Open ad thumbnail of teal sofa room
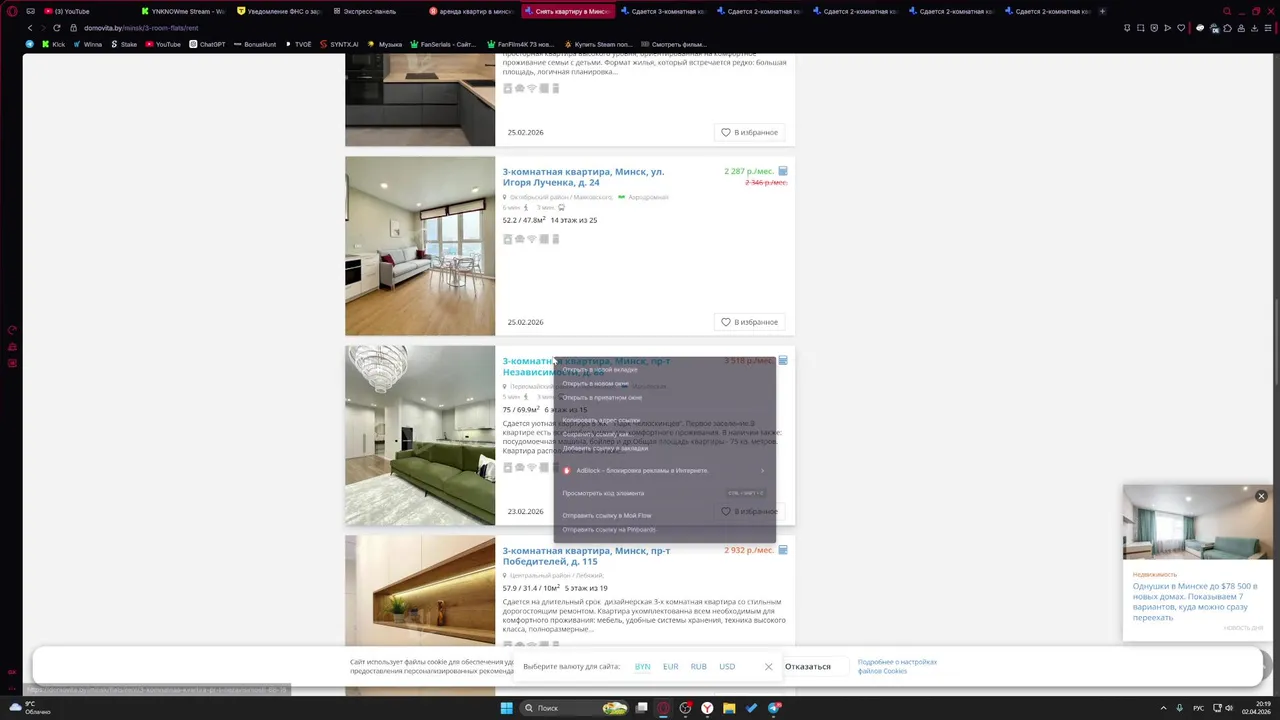This screenshot has height=720, width=1280. [1197, 522]
